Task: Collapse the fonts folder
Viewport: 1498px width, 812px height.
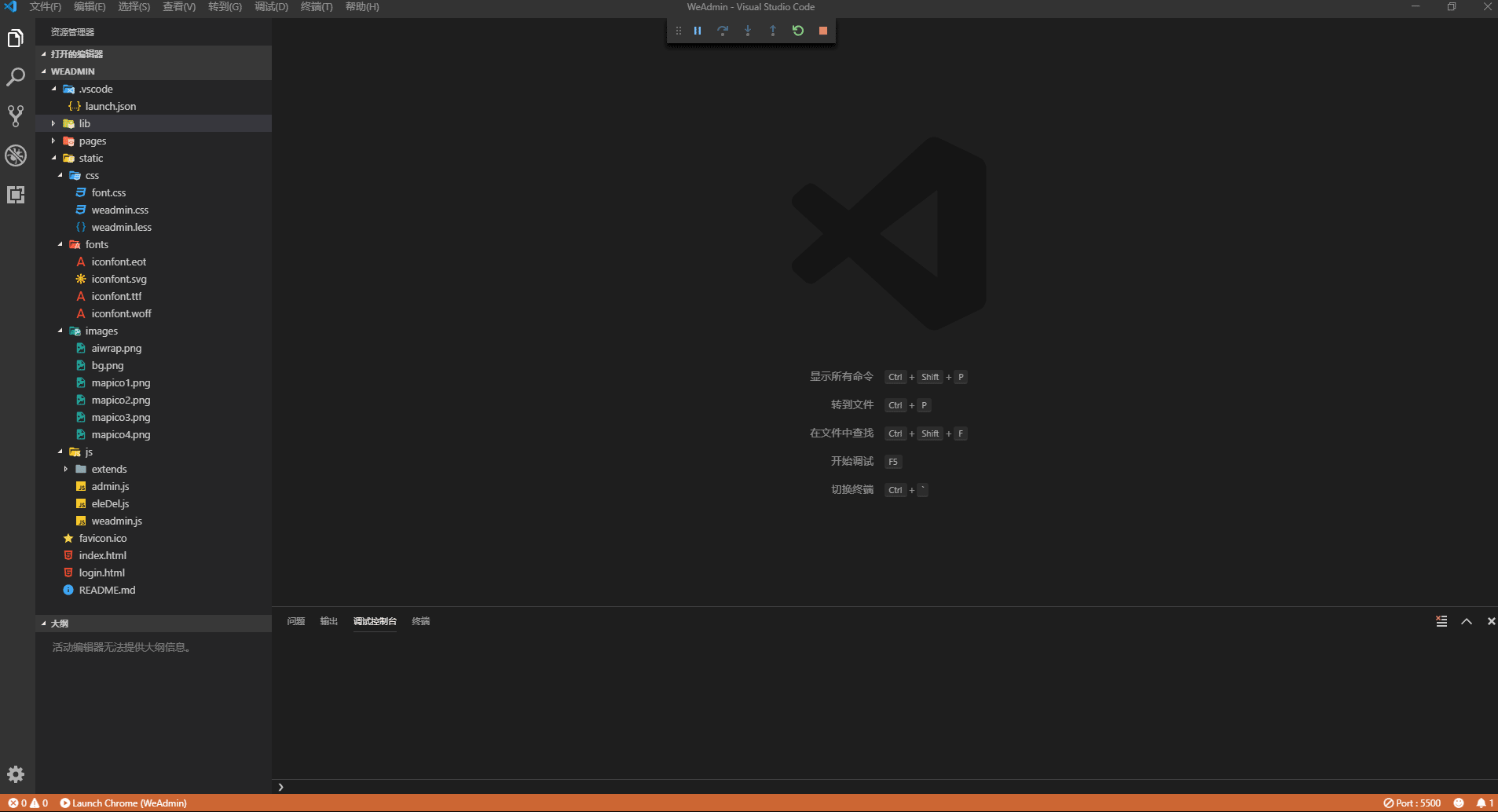Action: click(x=96, y=245)
